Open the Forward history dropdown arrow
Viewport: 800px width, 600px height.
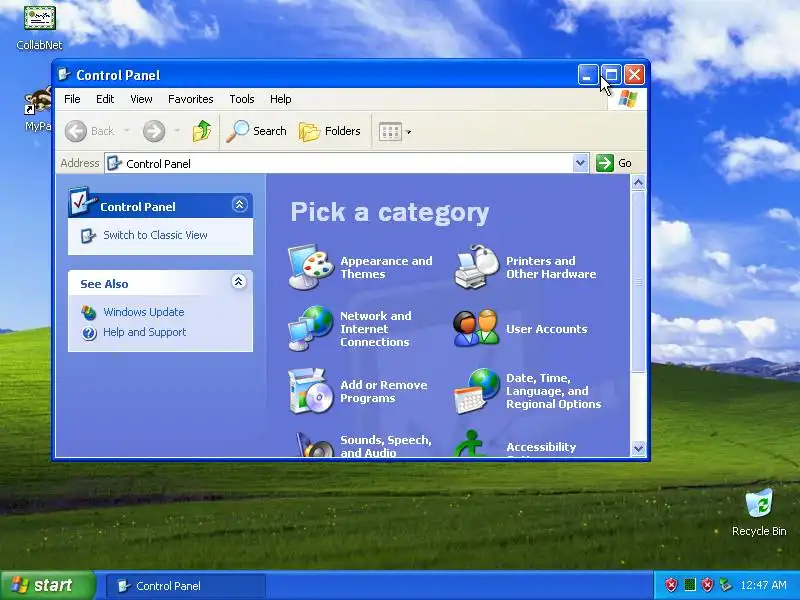[x=177, y=131]
